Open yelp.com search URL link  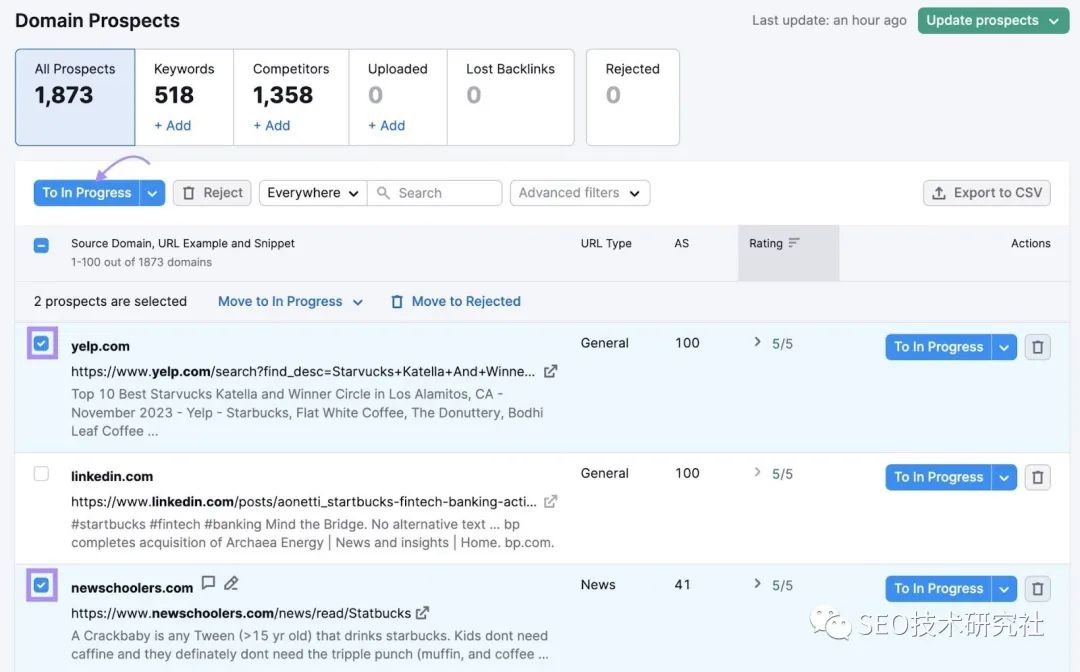[302, 372]
